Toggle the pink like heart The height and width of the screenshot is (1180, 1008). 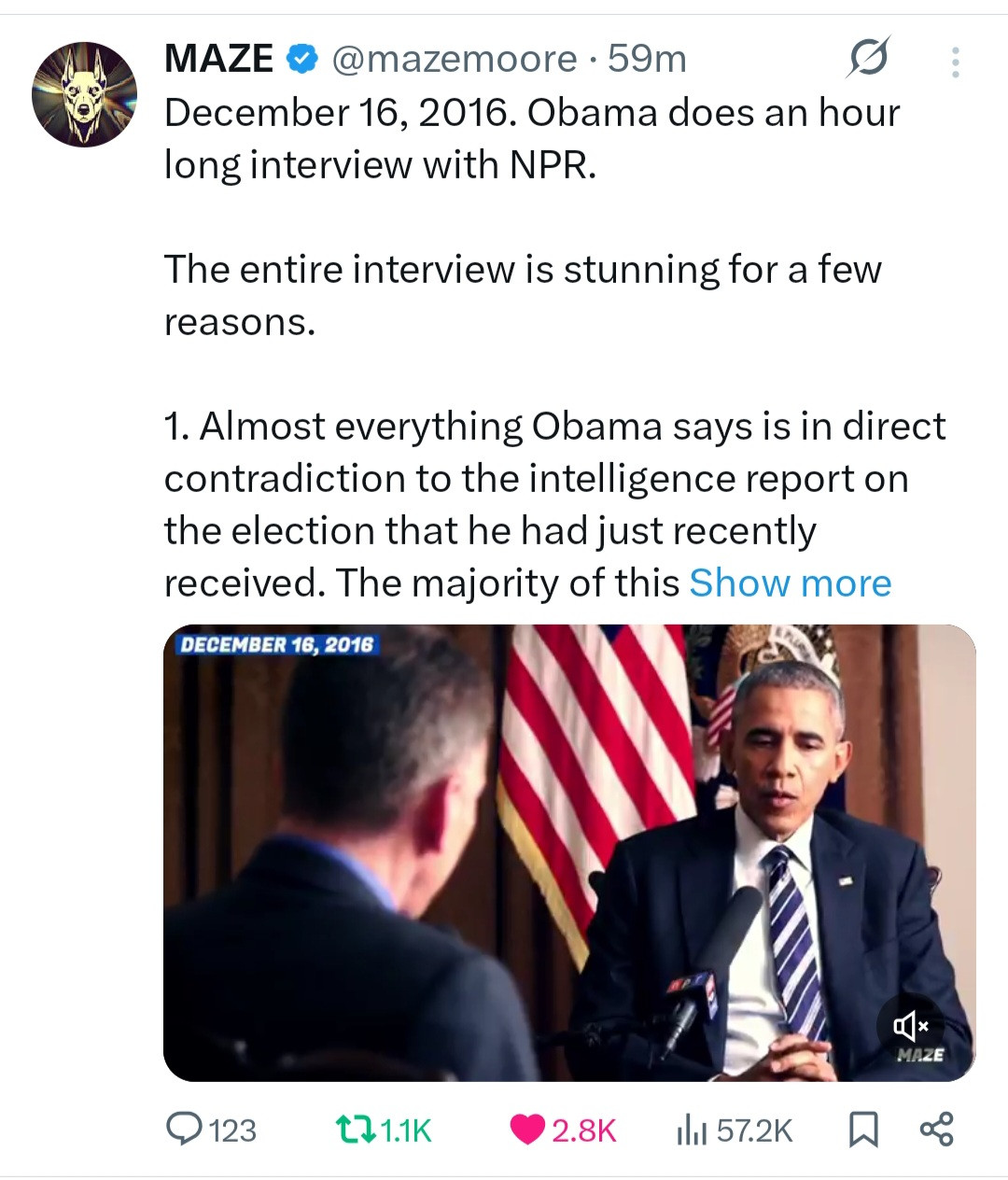(x=527, y=1130)
